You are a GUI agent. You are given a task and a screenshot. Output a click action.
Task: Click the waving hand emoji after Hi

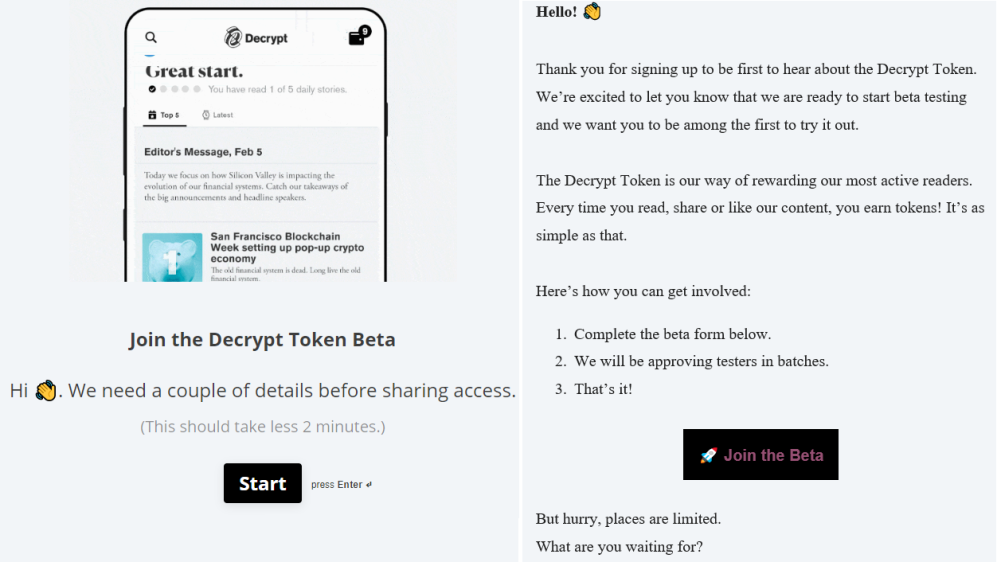click(x=46, y=390)
